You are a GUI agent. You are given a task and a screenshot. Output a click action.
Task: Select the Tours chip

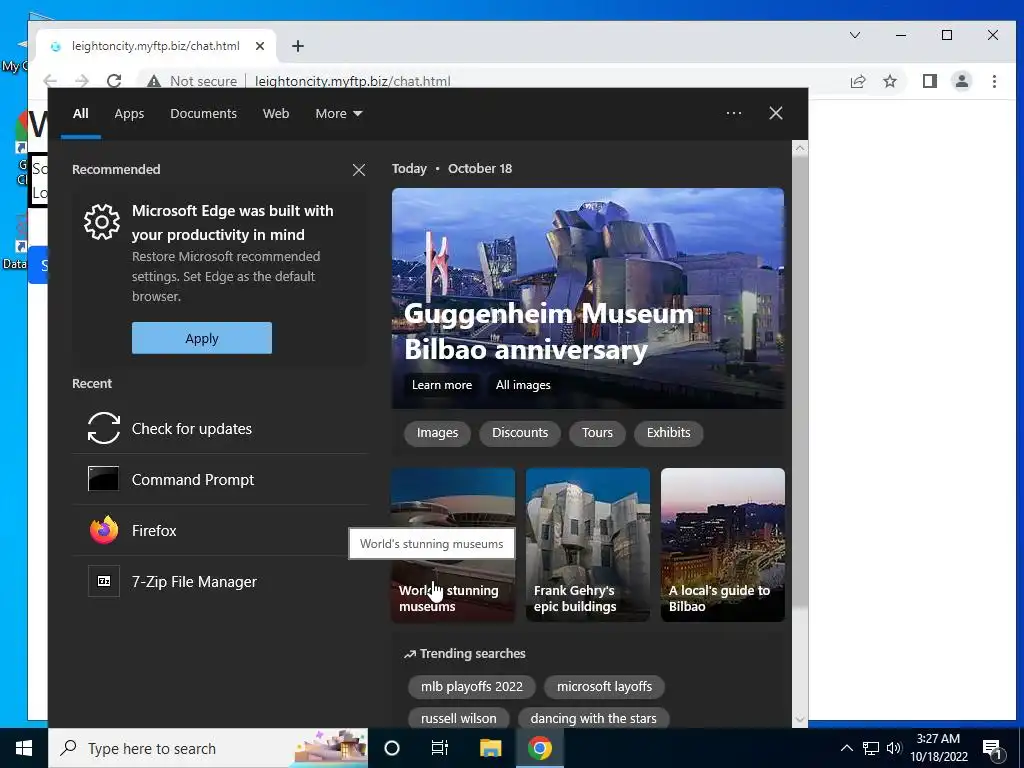(x=597, y=433)
